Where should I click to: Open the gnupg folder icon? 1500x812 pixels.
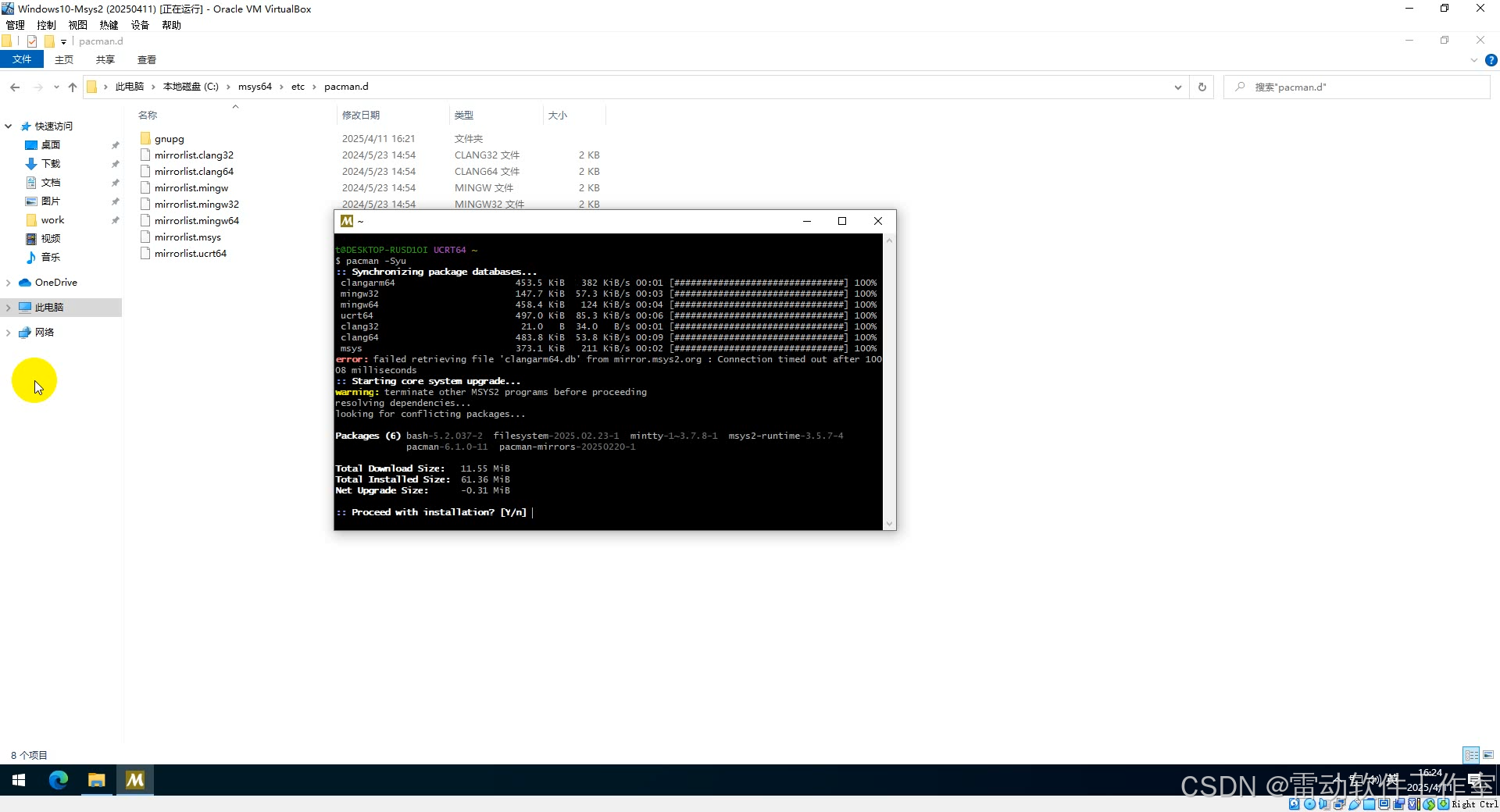pos(145,138)
